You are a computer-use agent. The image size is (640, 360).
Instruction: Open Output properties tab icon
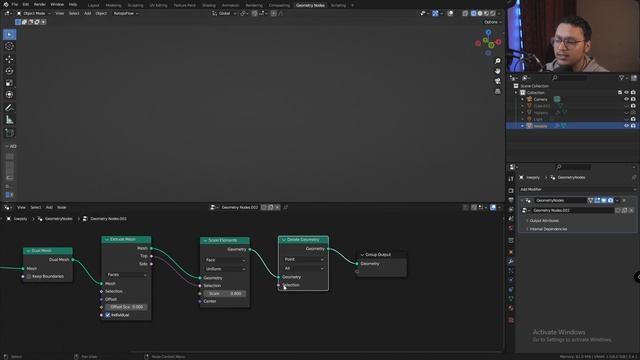[x=511, y=200]
